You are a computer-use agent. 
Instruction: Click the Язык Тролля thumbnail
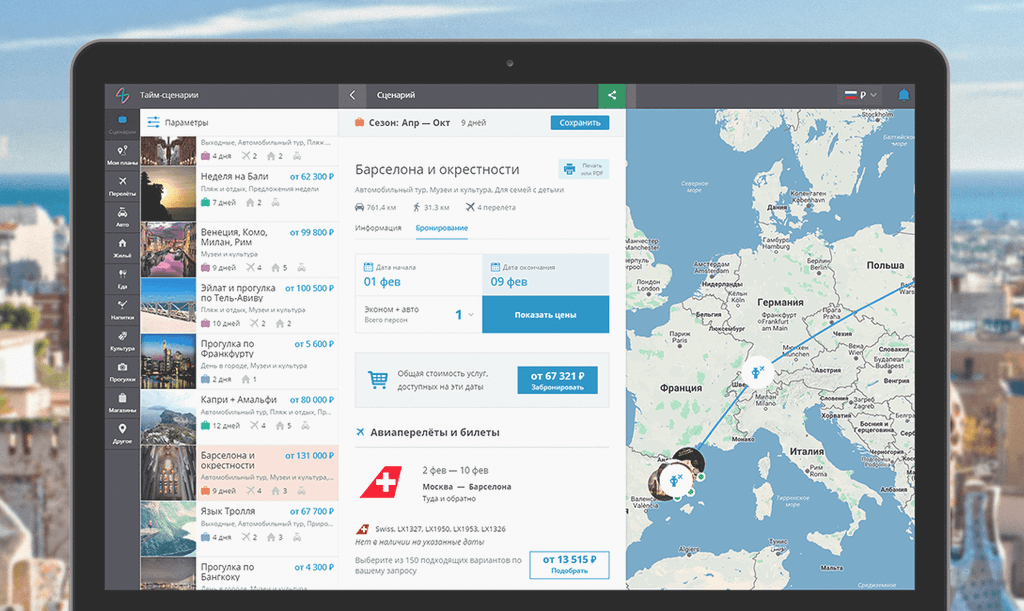pos(168,529)
